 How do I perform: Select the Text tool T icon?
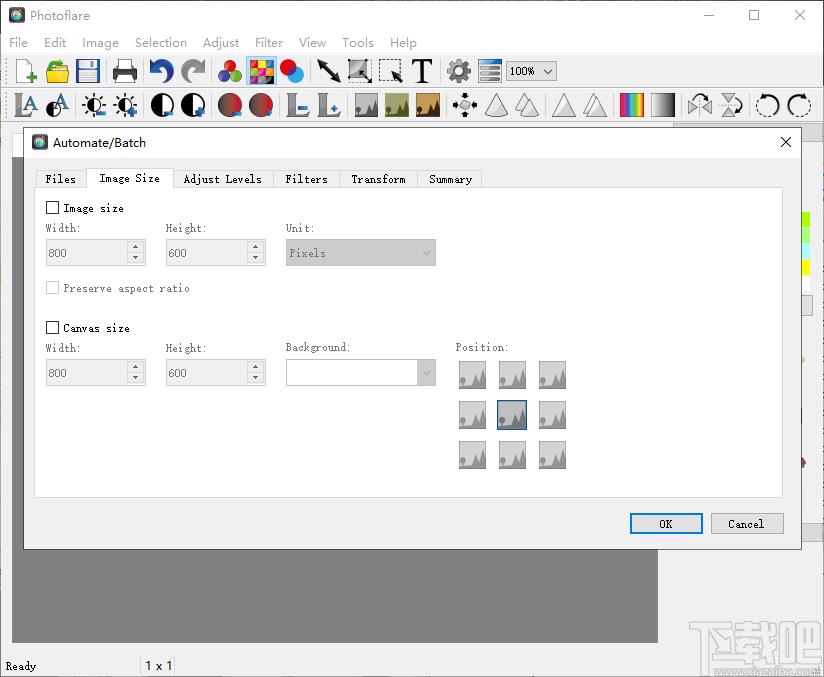tap(422, 71)
